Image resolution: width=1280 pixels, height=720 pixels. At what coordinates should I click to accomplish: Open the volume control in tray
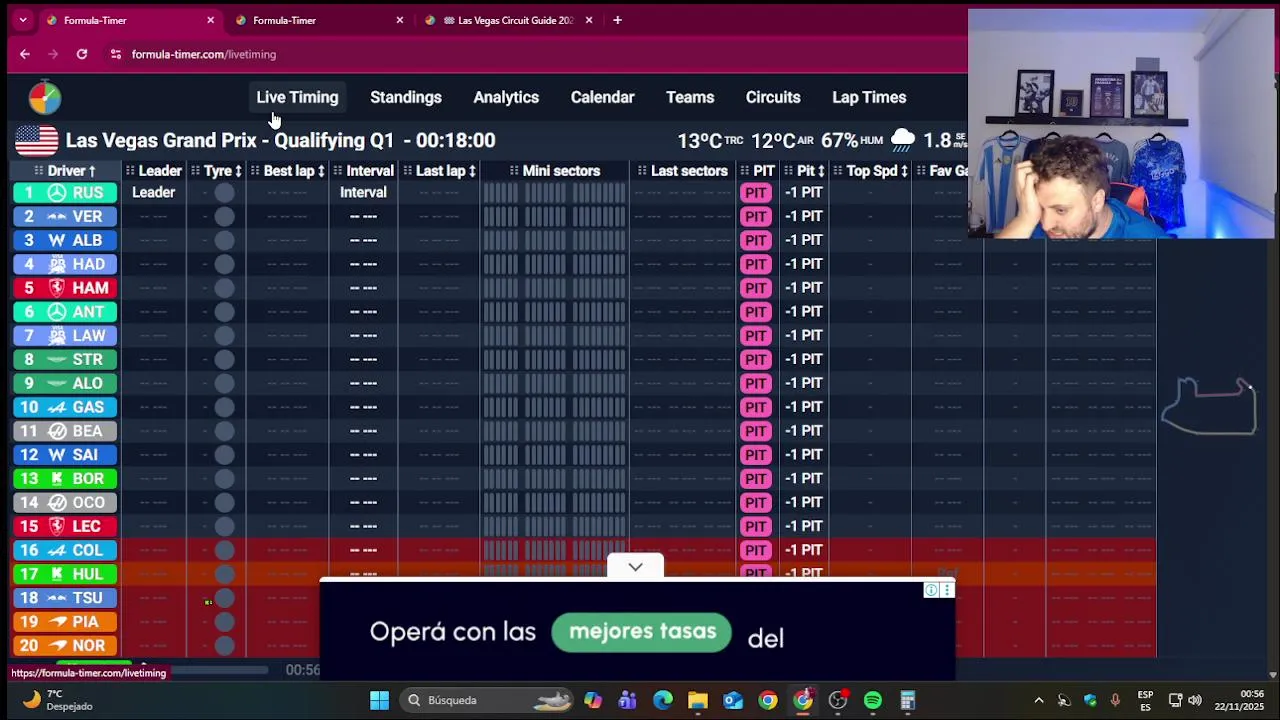coord(1195,700)
